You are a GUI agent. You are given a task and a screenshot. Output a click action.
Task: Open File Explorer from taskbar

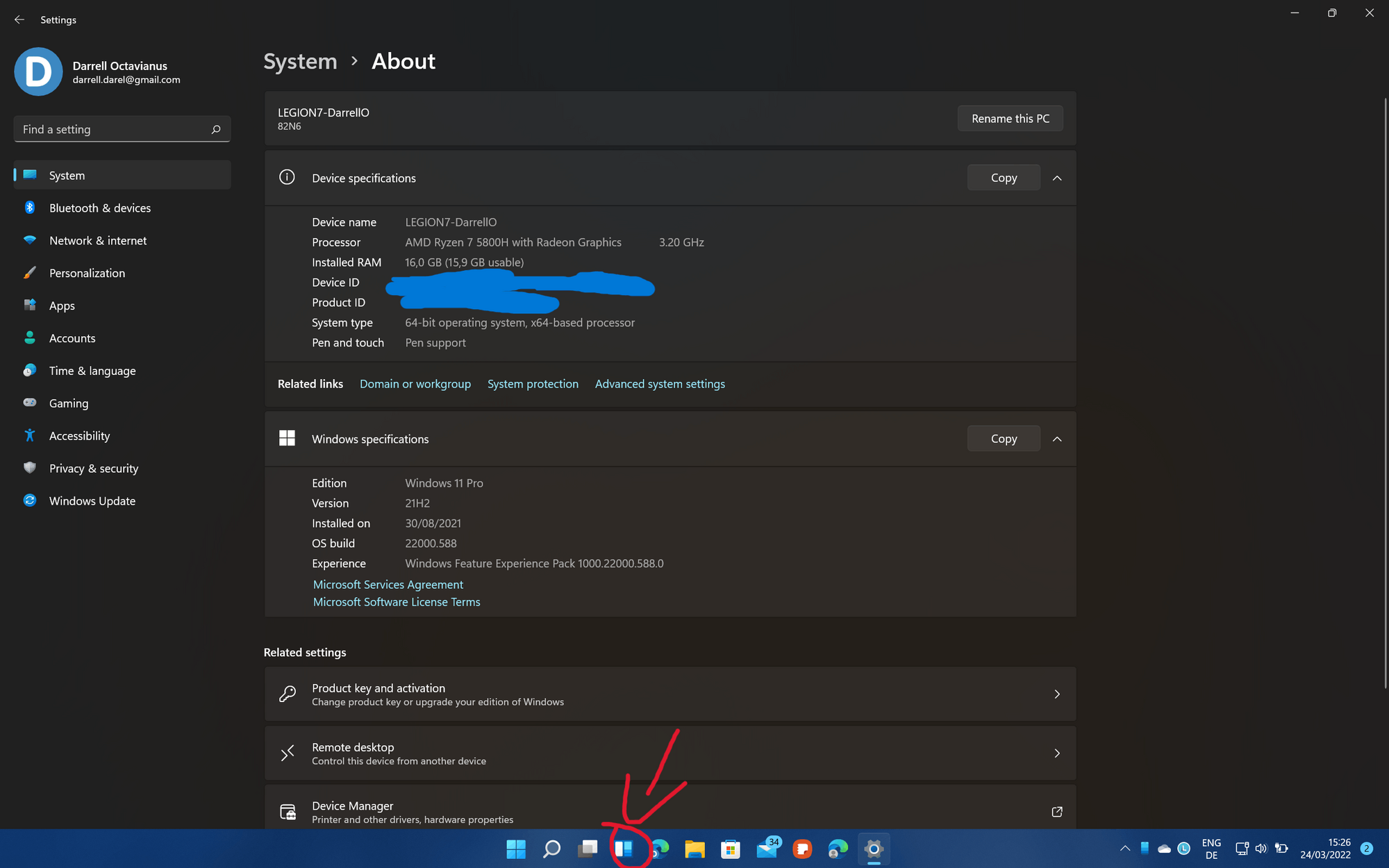click(694, 849)
